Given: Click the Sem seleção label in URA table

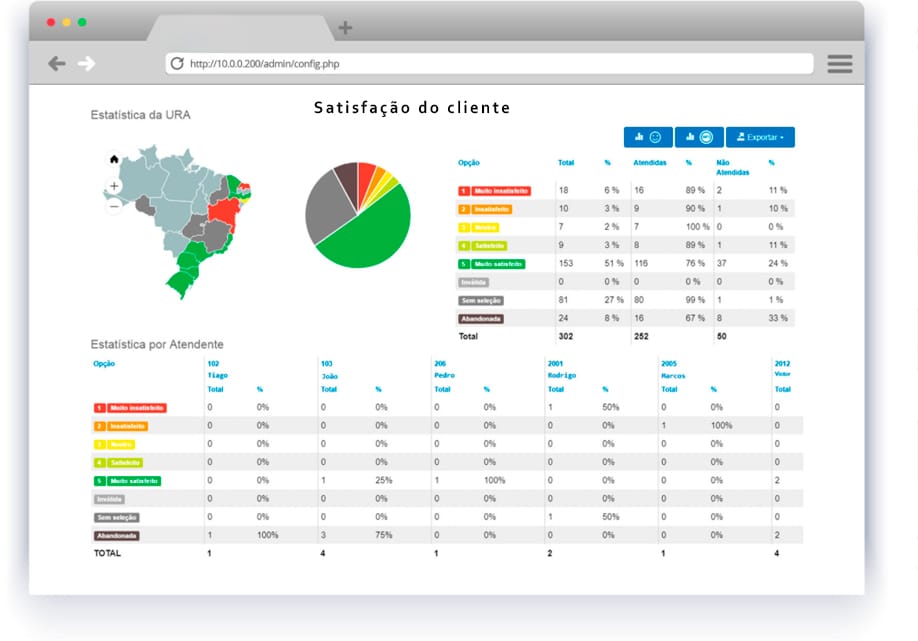Looking at the screenshot, I should 481,300.
